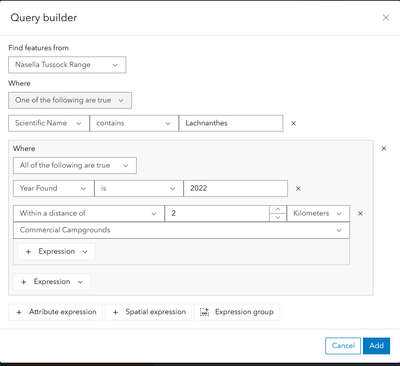
Task: Click the 2022 value input field
Action: click(x=235, y=188)
